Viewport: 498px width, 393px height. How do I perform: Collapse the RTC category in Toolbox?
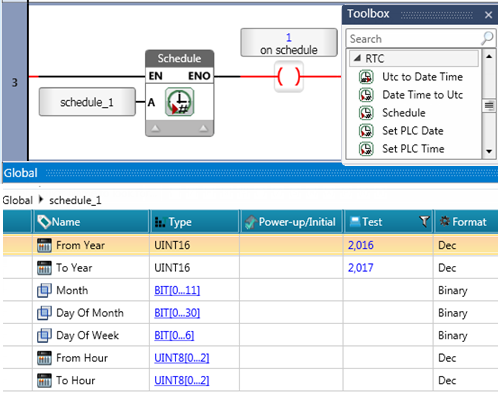tap(357, 58)
